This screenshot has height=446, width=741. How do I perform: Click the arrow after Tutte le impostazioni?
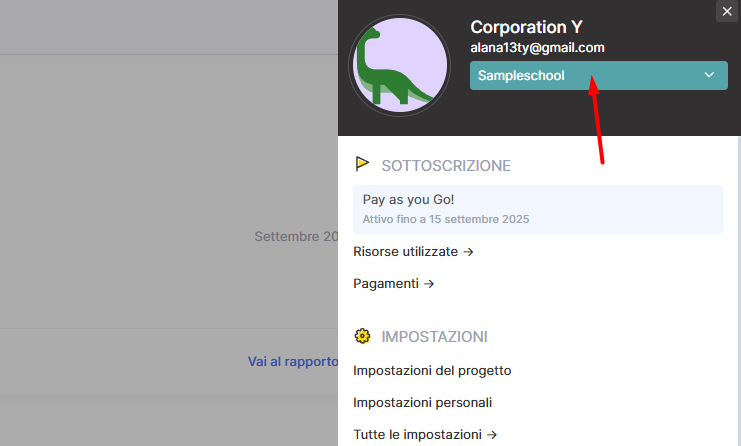coord(492,435)
